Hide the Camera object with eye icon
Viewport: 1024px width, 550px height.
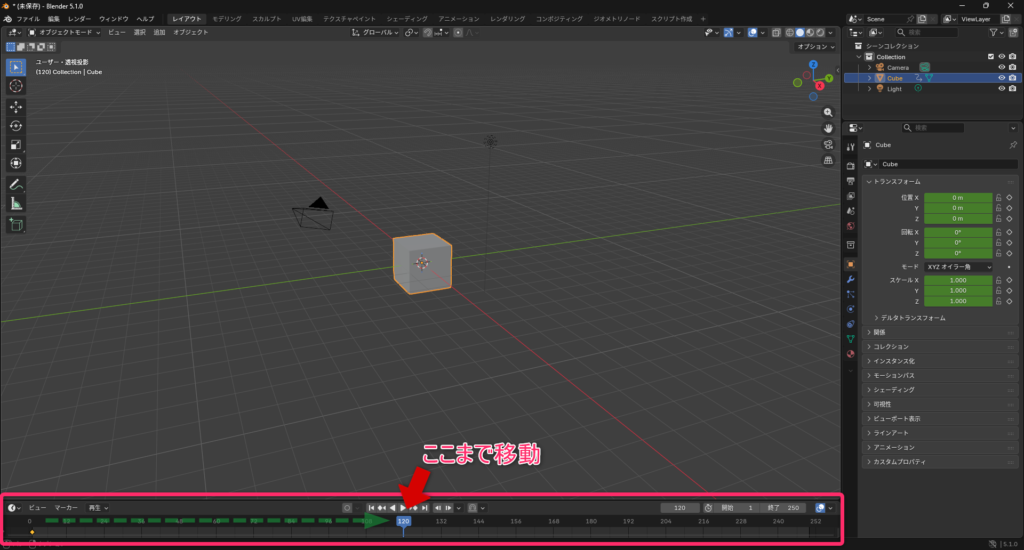pos(1001,67)
